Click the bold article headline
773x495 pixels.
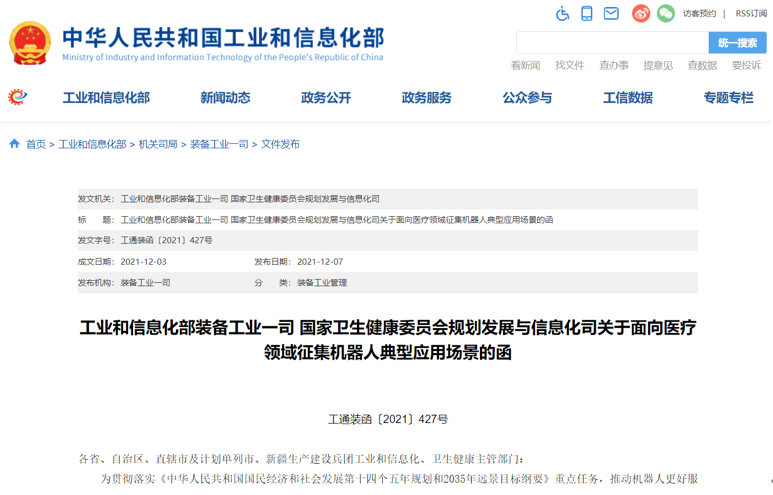(x=387, y=339)
